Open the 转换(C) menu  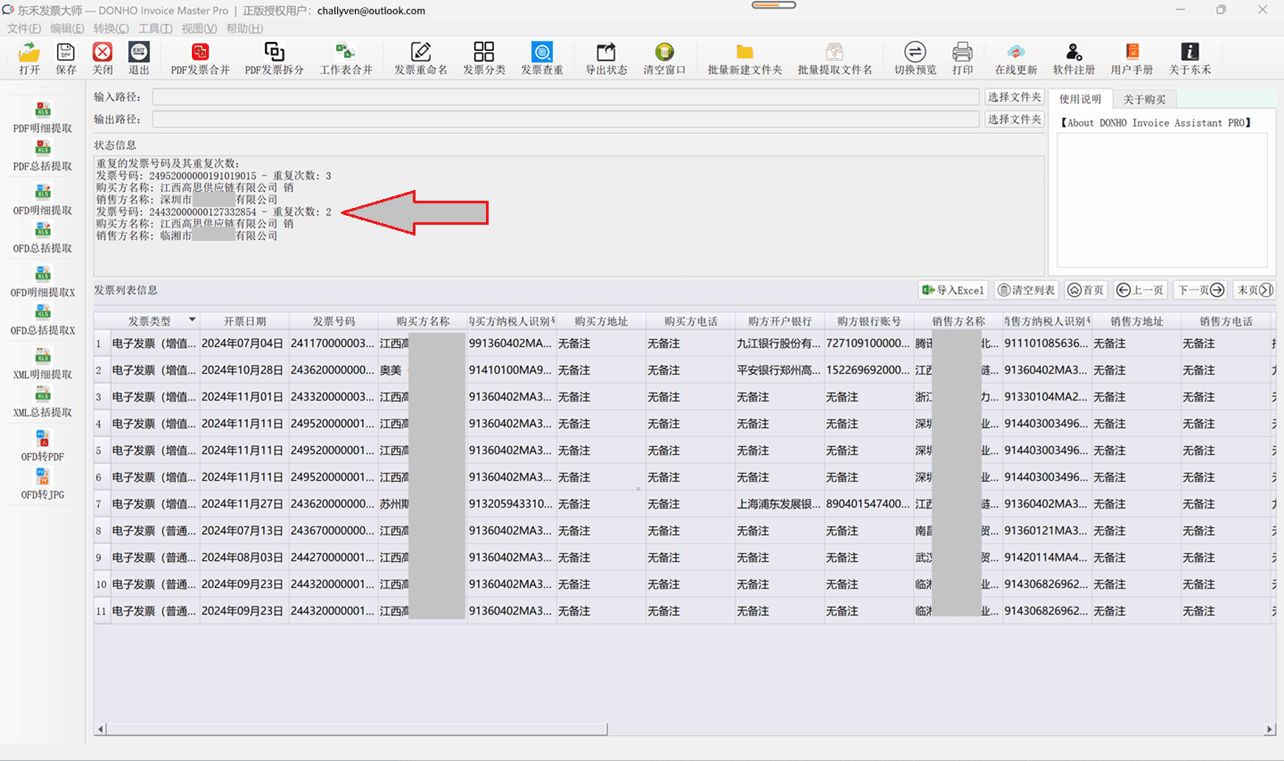click(x=111, y=28)
